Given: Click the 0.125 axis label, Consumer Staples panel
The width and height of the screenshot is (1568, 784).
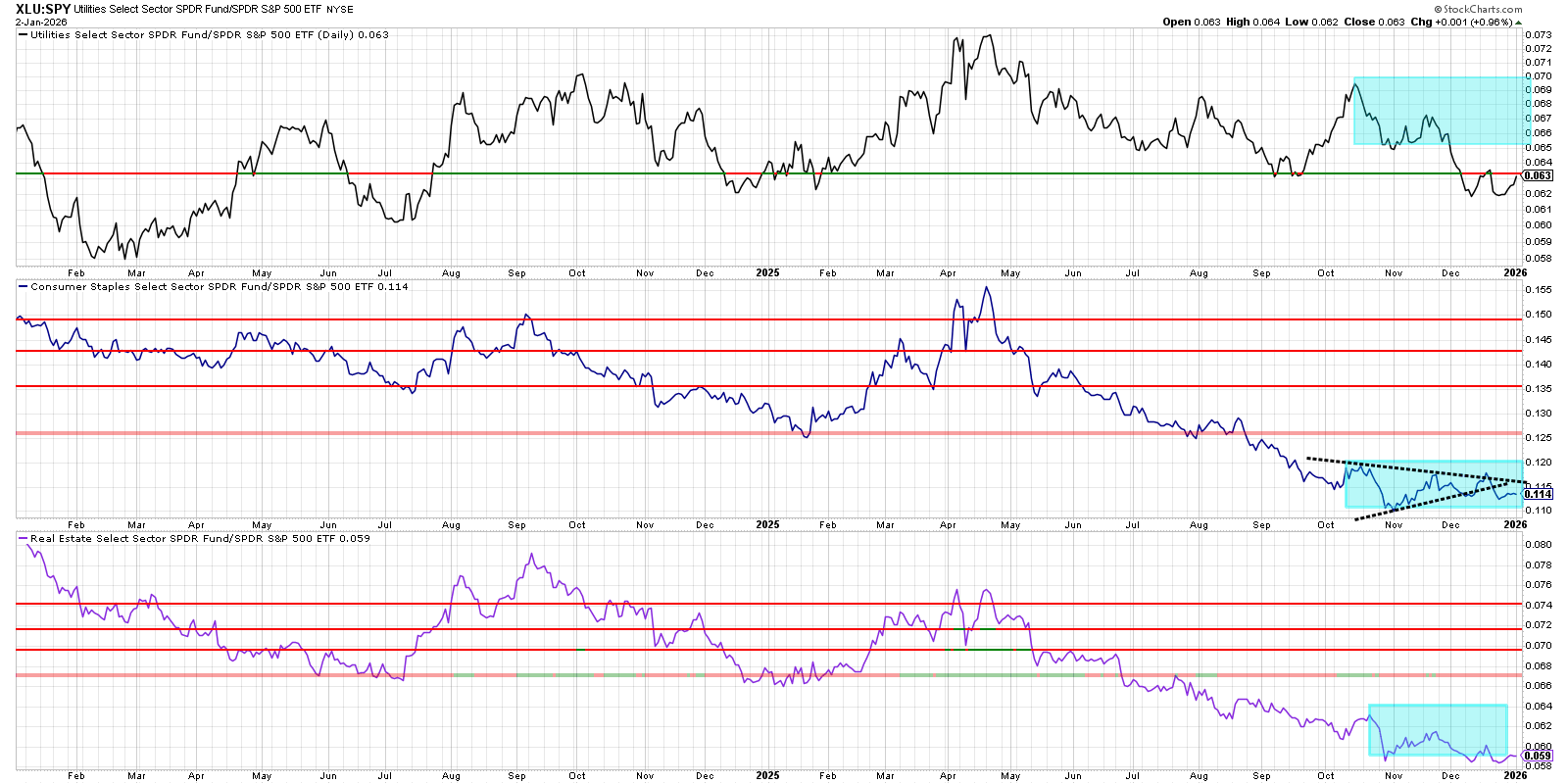Looking at the screenshot, I should coord(1539,437).
